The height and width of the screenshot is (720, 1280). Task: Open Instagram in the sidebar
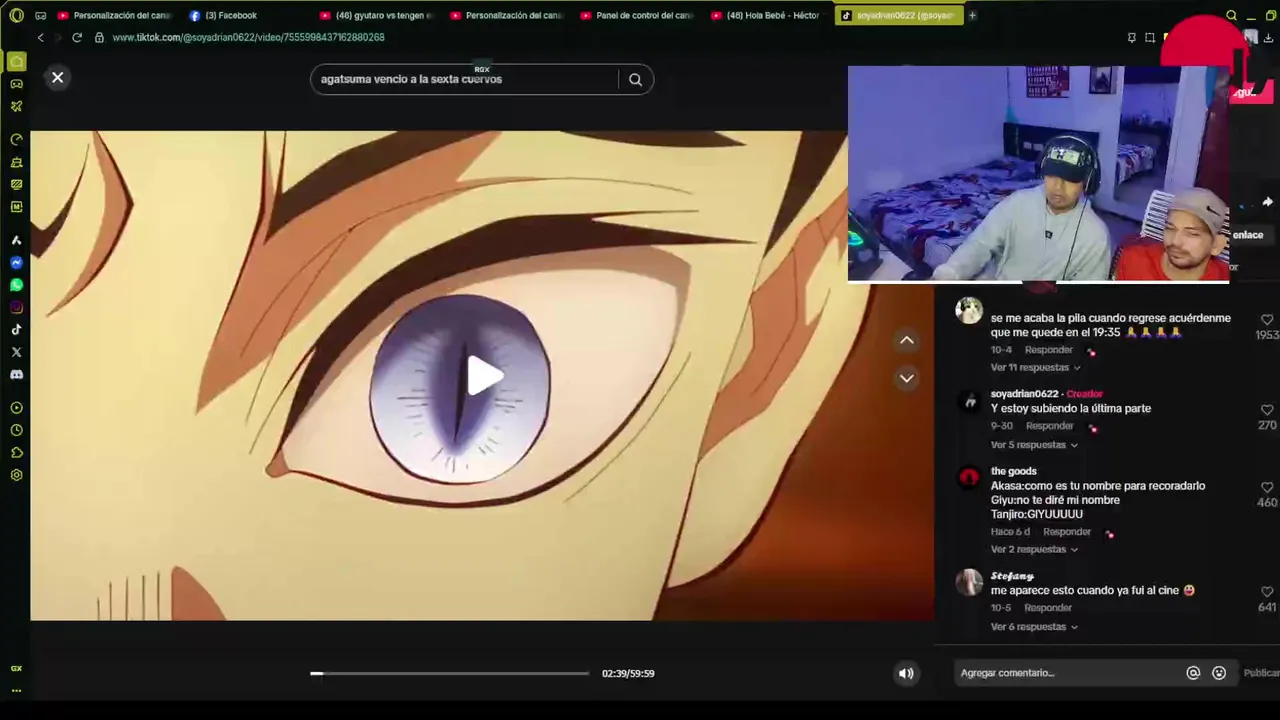(16, 307)
